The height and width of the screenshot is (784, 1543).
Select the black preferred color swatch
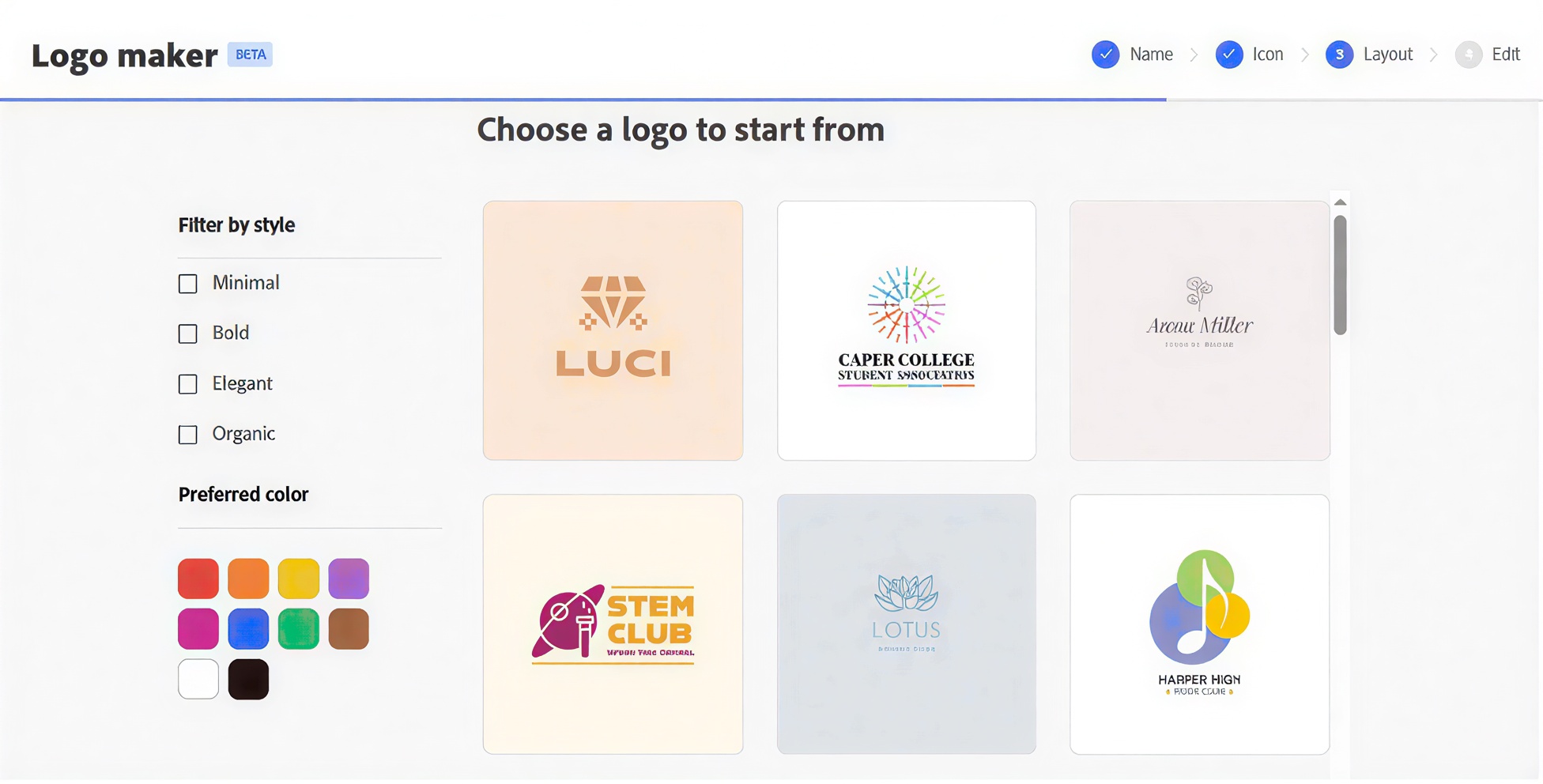coord(248,679)
